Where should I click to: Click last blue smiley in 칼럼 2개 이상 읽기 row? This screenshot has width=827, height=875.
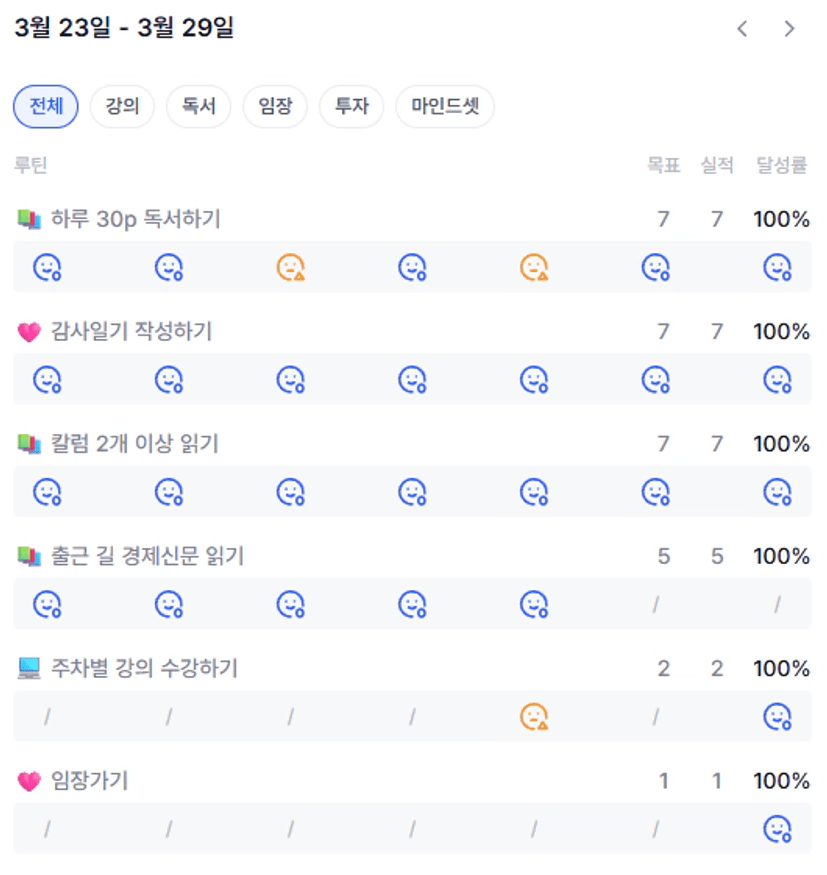tap(777, 492)
